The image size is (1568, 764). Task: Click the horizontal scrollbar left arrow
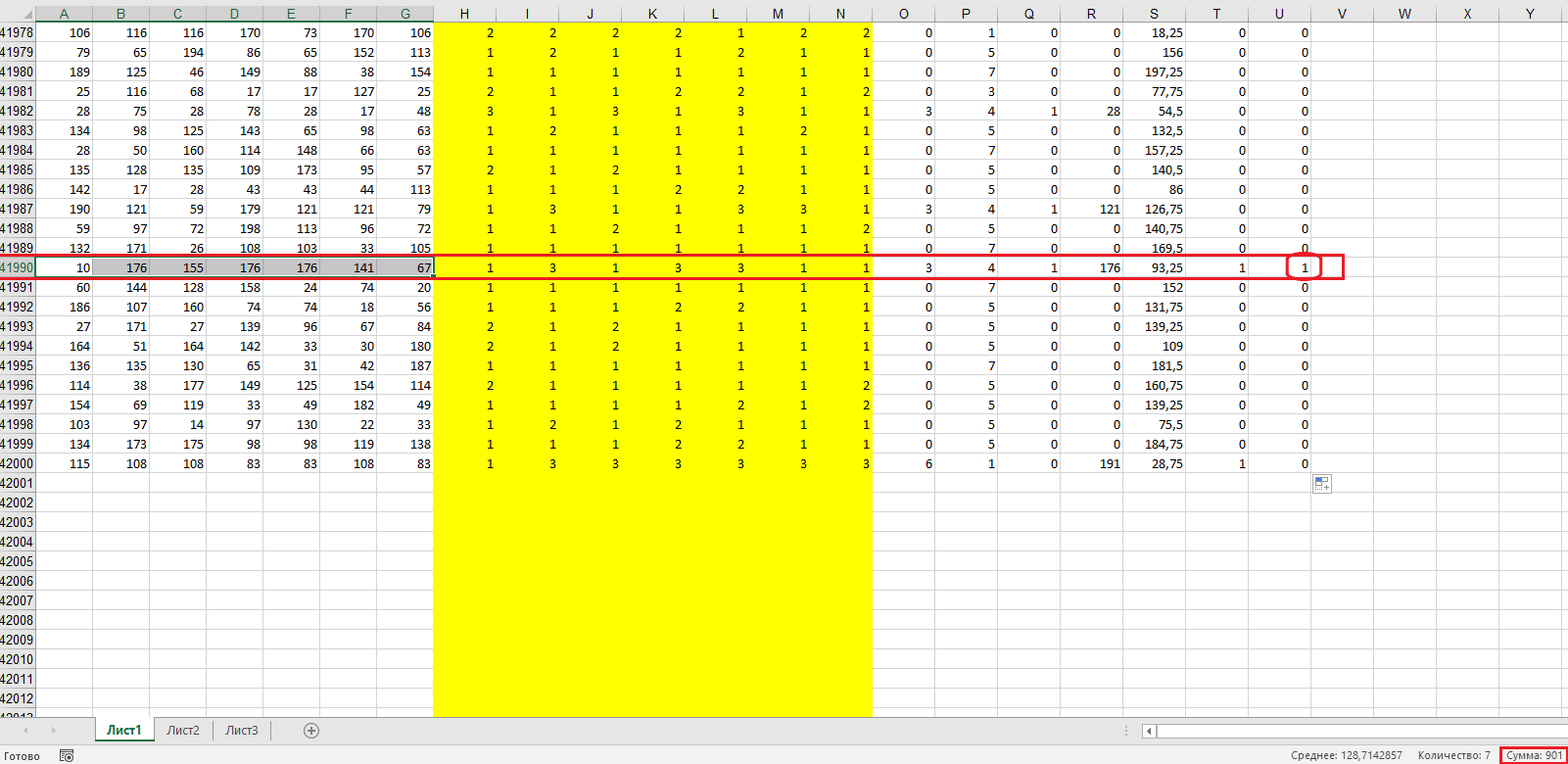click(x=1150, y=731)
